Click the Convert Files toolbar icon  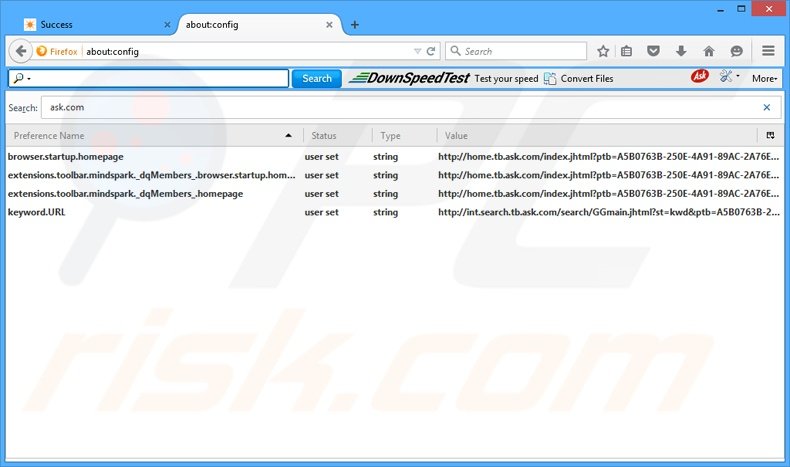[x=550, y=79]
